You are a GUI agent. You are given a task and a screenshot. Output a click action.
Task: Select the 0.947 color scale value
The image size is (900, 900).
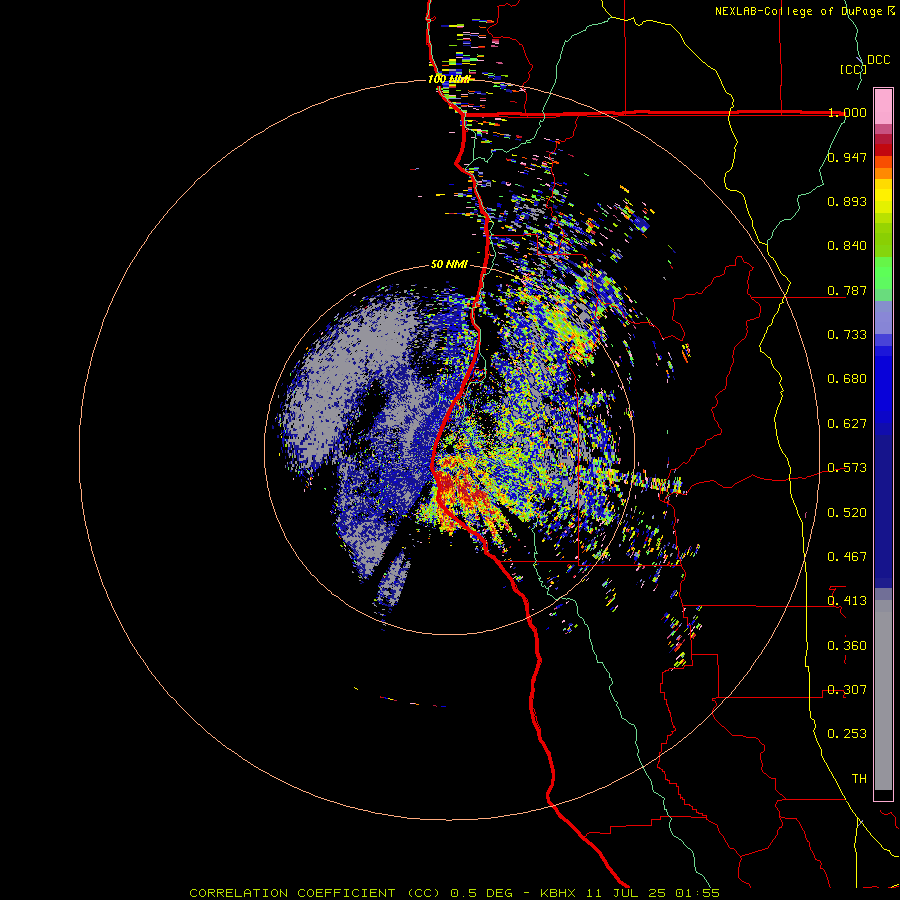(847, 157)
